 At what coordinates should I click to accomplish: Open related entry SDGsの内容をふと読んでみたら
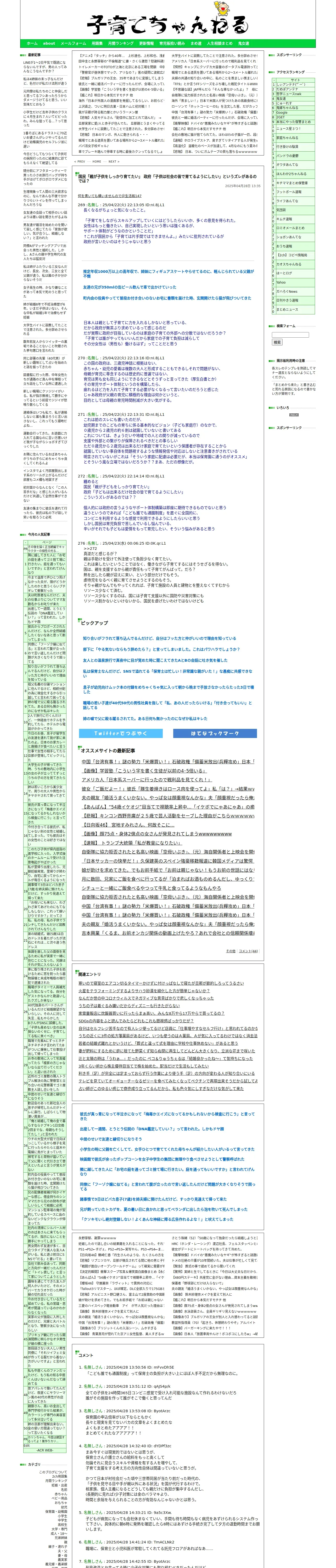(136, 1021)
